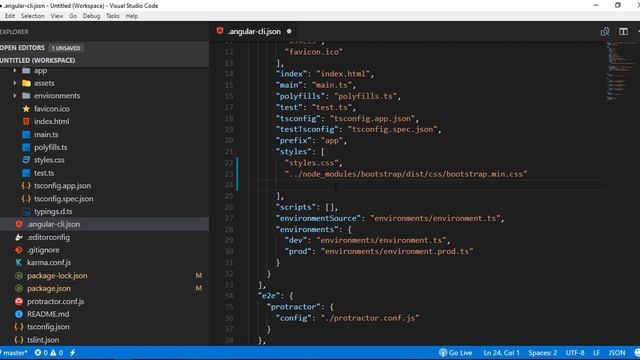Collapse the UNTITLED (WORKSPACE) section header

point(104,60)
